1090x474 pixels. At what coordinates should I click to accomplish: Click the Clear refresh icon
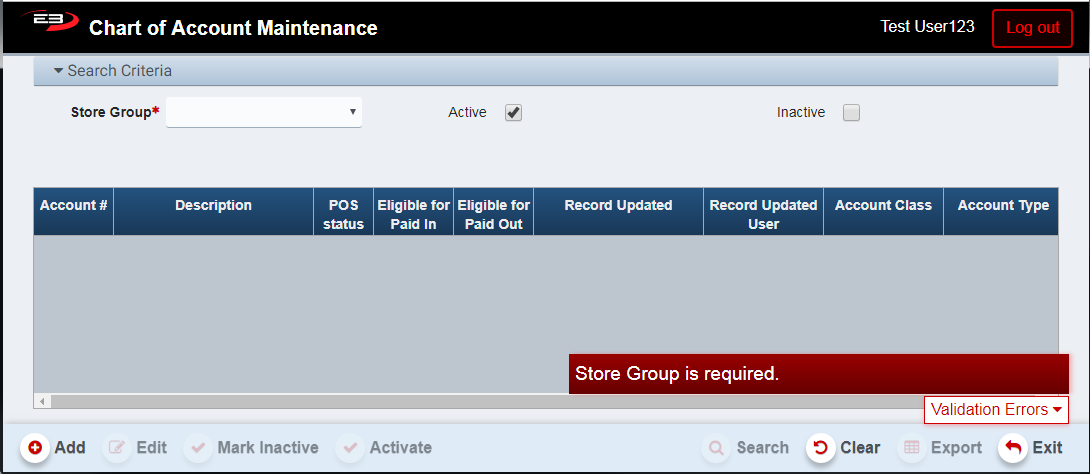[x=821, y=448]
